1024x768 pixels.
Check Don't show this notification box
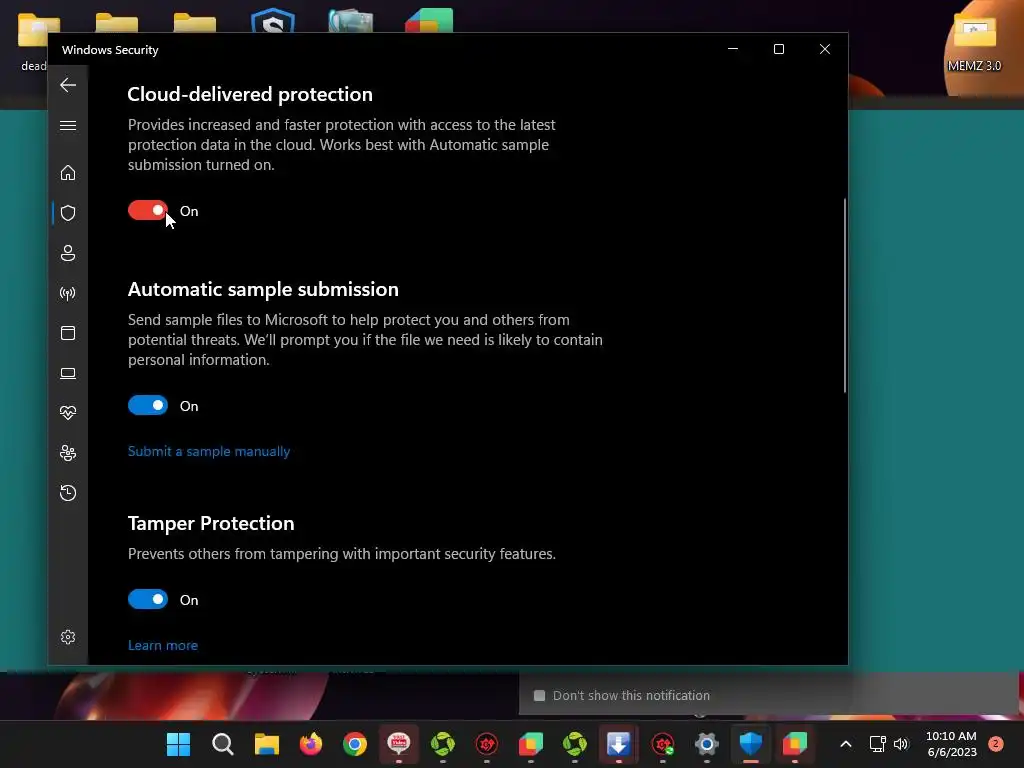[x=539, y=696]
